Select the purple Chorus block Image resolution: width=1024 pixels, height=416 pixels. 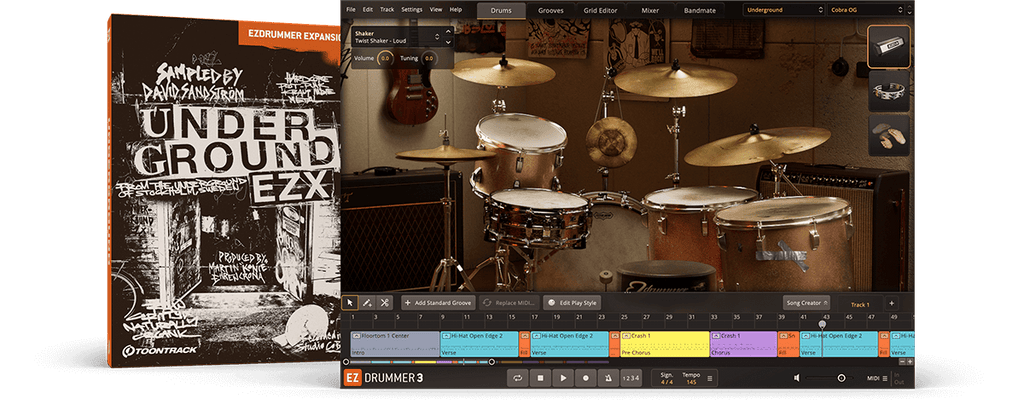(743, 344)
